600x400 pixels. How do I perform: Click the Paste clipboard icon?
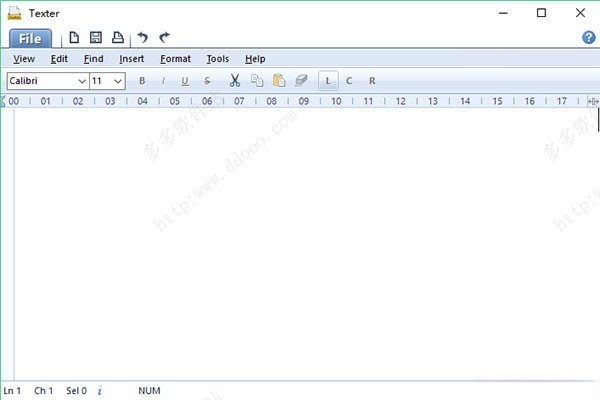tap(279, 81)
